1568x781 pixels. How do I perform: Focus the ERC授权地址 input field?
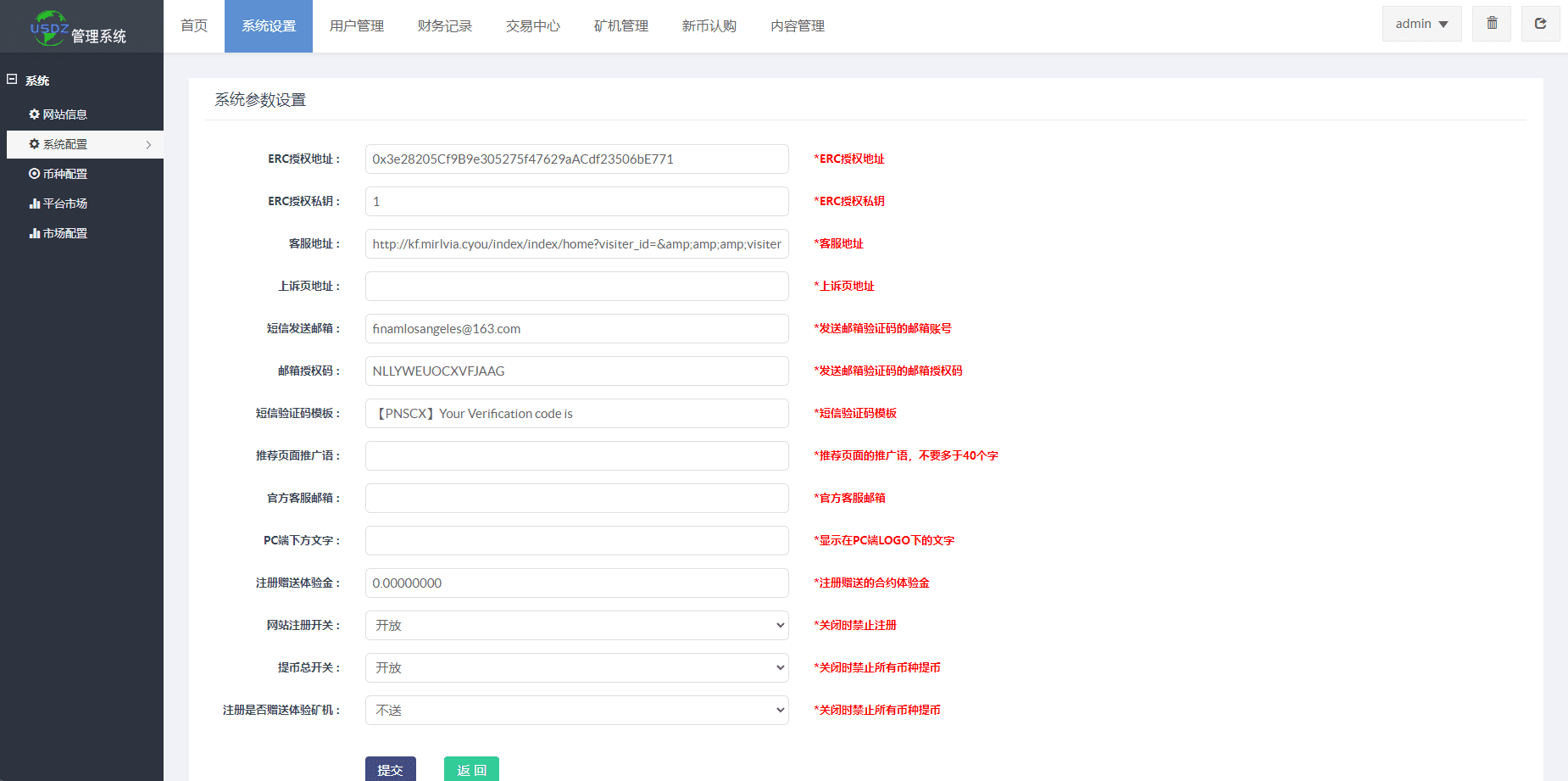point(576,159)
